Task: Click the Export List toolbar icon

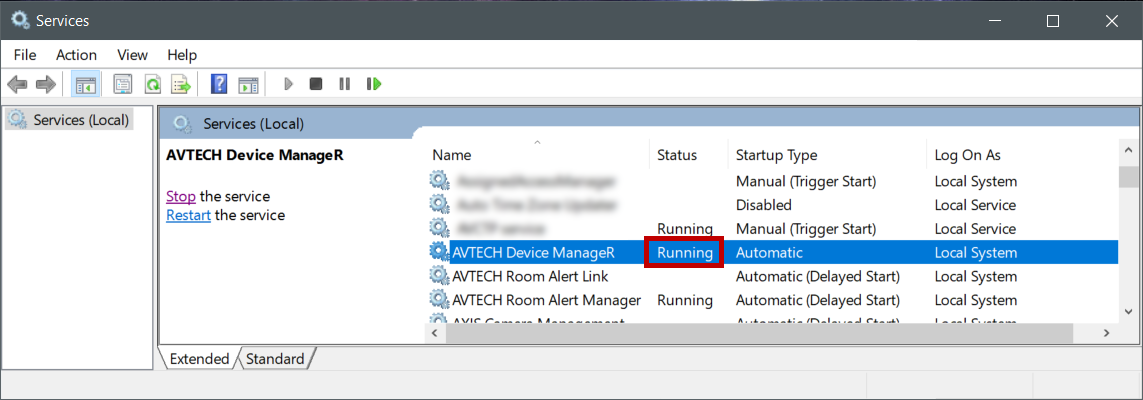Action: [x=181, y=84]
